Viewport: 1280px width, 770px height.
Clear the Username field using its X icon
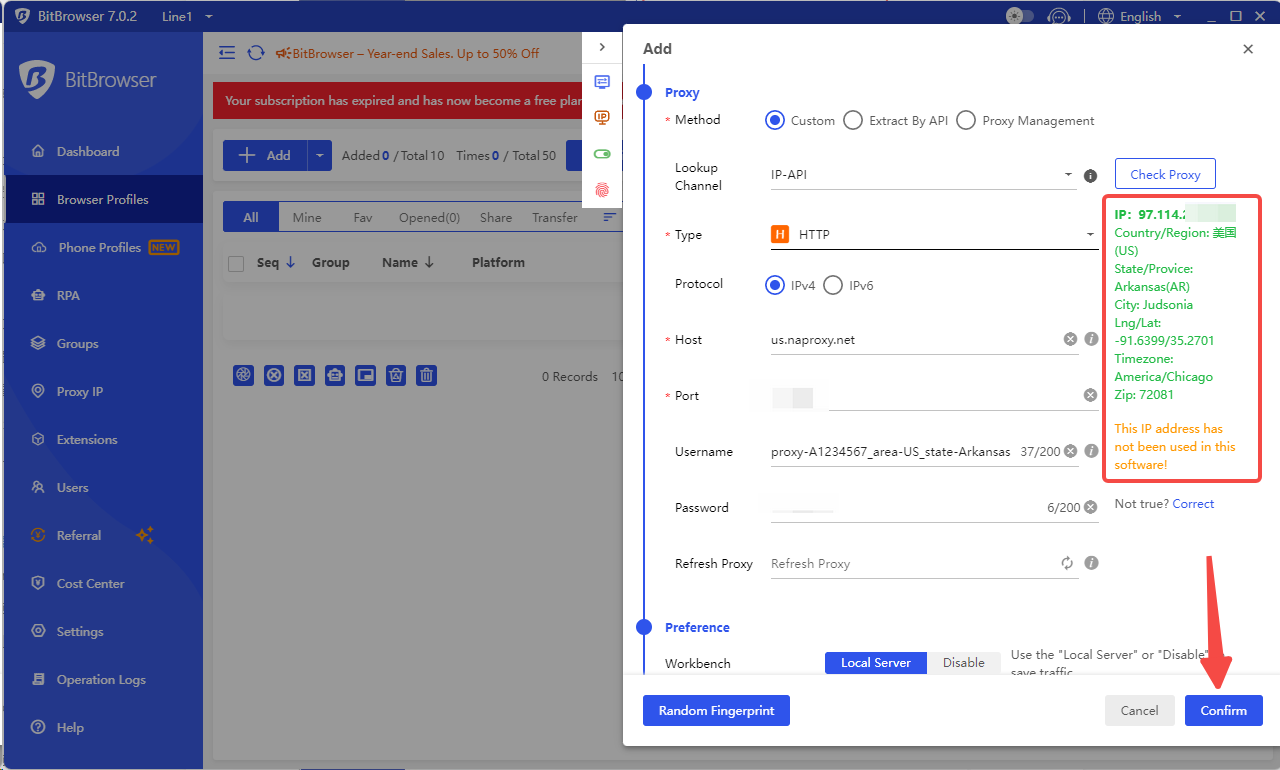pyautogui.click(x=1070, y=451)
